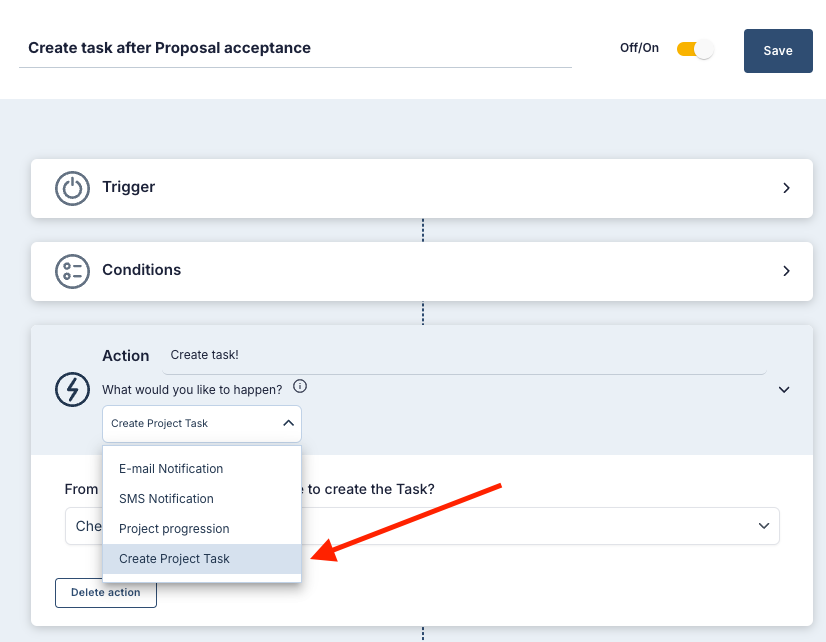Click the Trigger section heading

pos(128,187)
